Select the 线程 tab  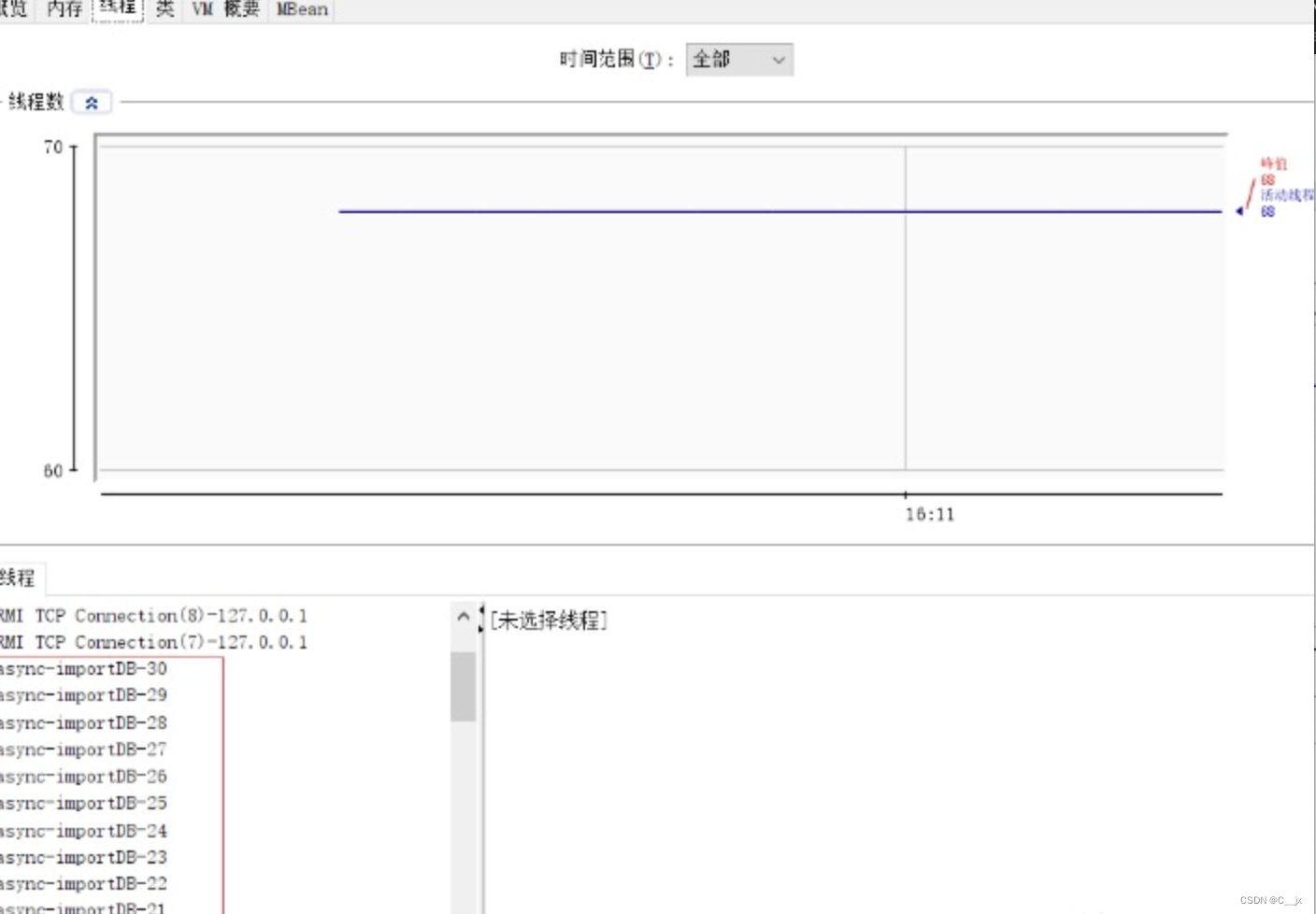118,9
